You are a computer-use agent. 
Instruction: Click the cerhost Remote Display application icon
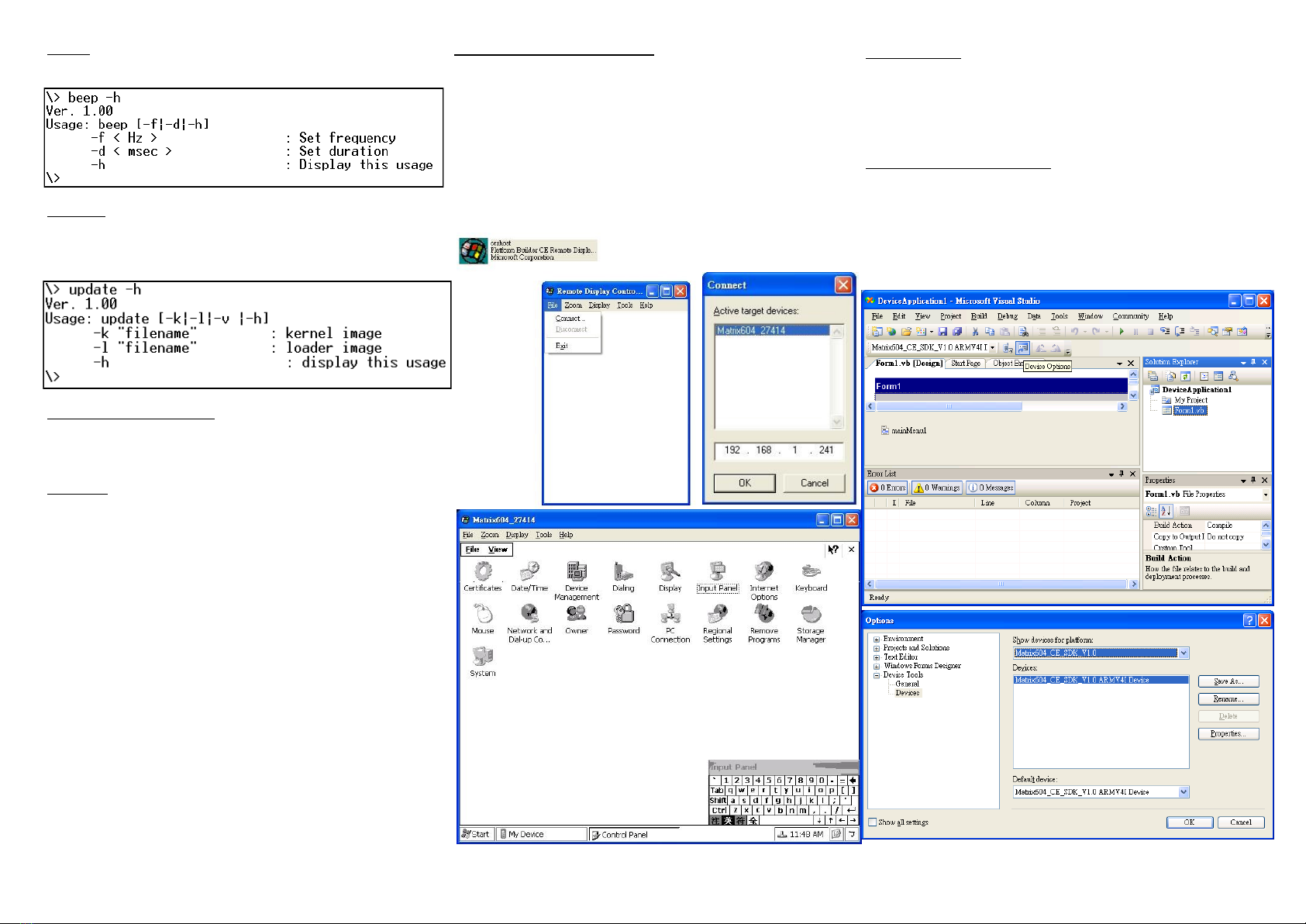tap(474, 250)
